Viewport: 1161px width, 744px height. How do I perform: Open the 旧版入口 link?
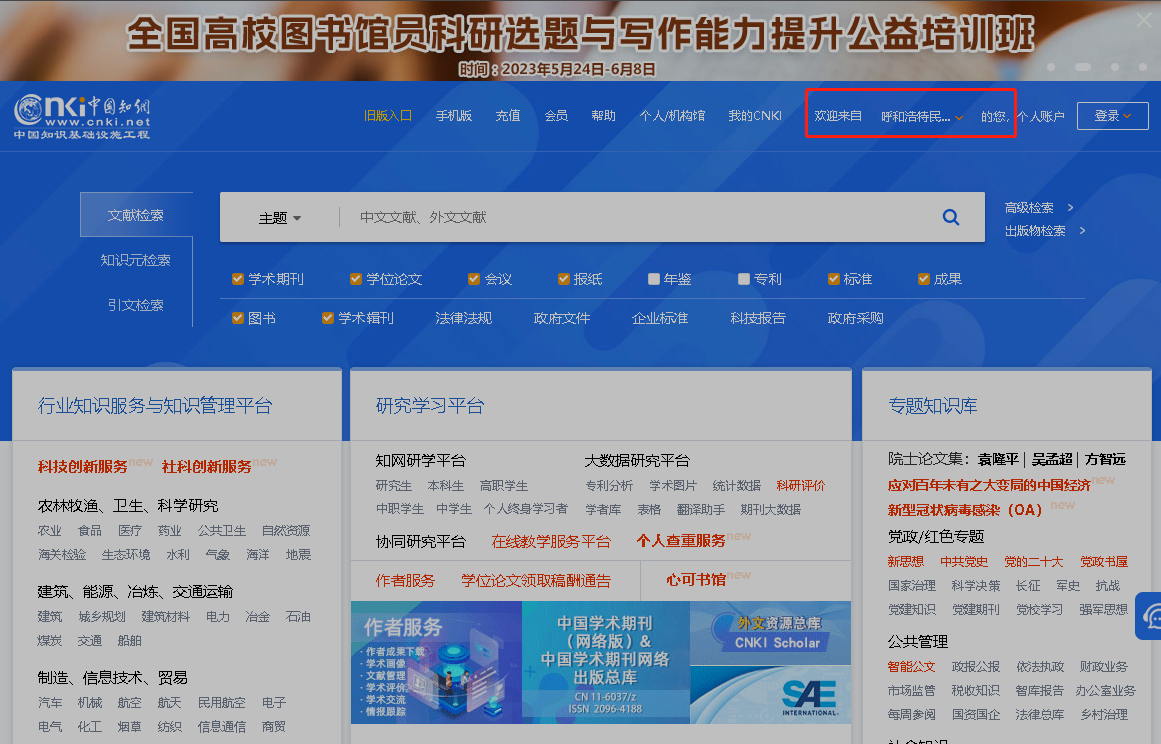point(388,116)
